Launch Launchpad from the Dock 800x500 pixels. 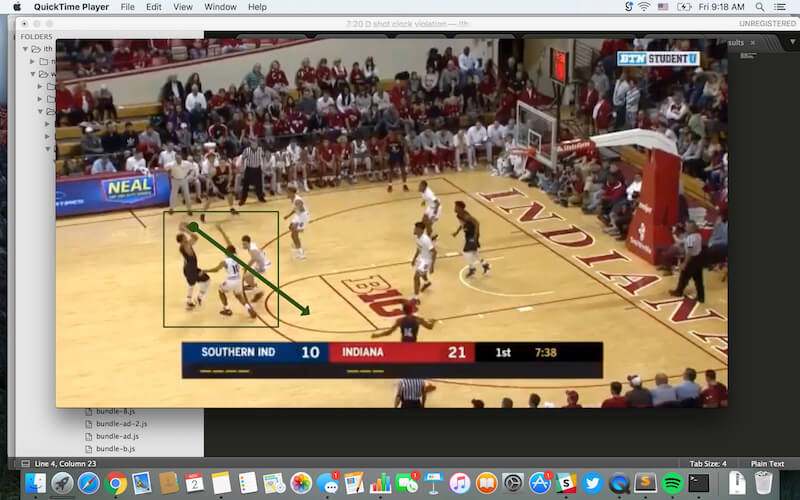(62, 483)
